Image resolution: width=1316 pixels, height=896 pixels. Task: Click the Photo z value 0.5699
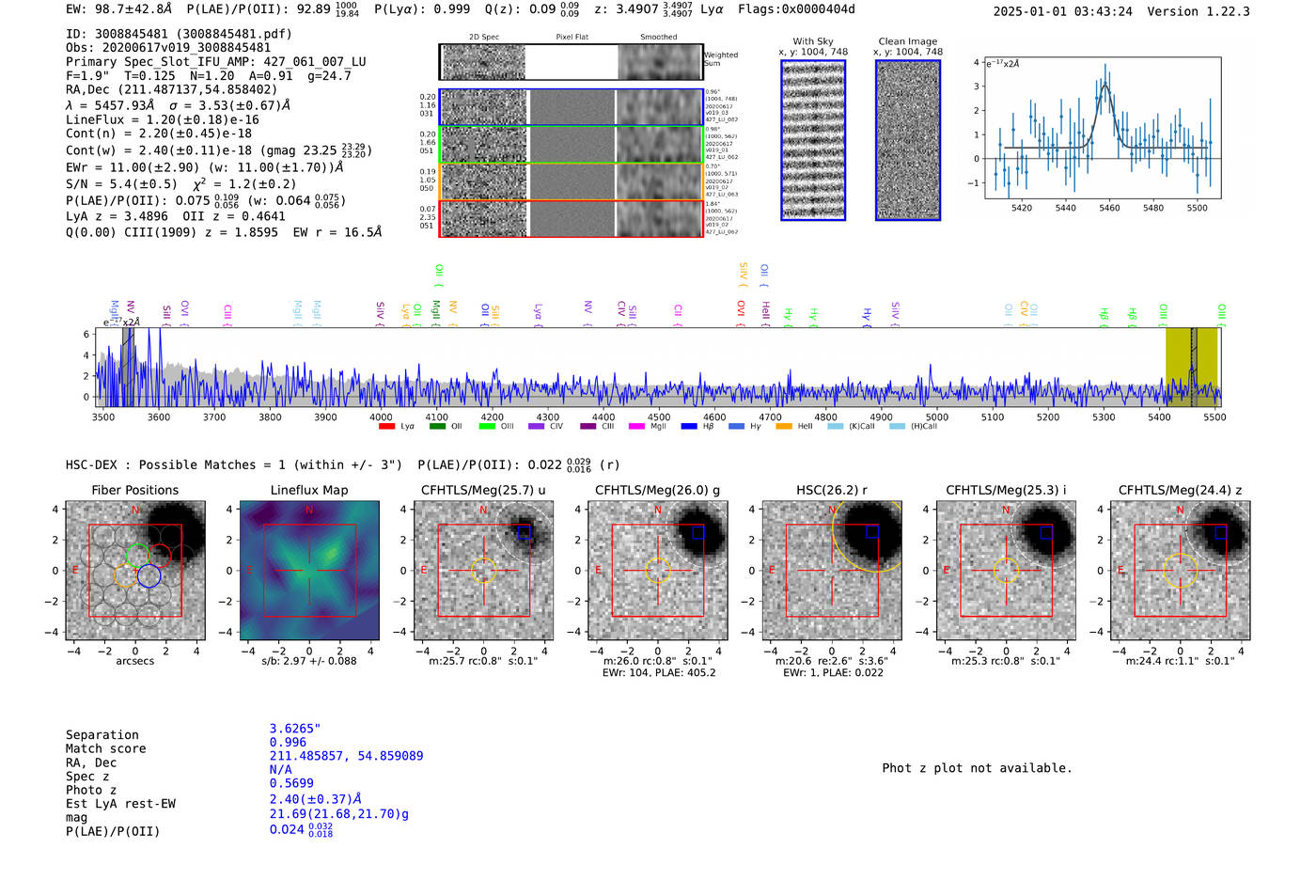coord(291,783)
